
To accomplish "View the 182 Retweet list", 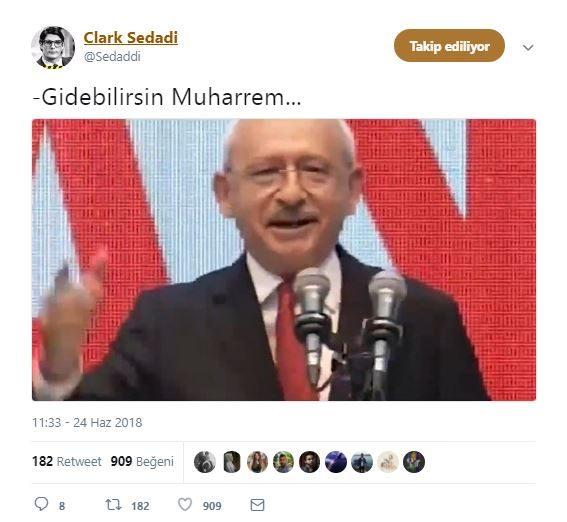I will pyautogui.click(x=67, y=461).
